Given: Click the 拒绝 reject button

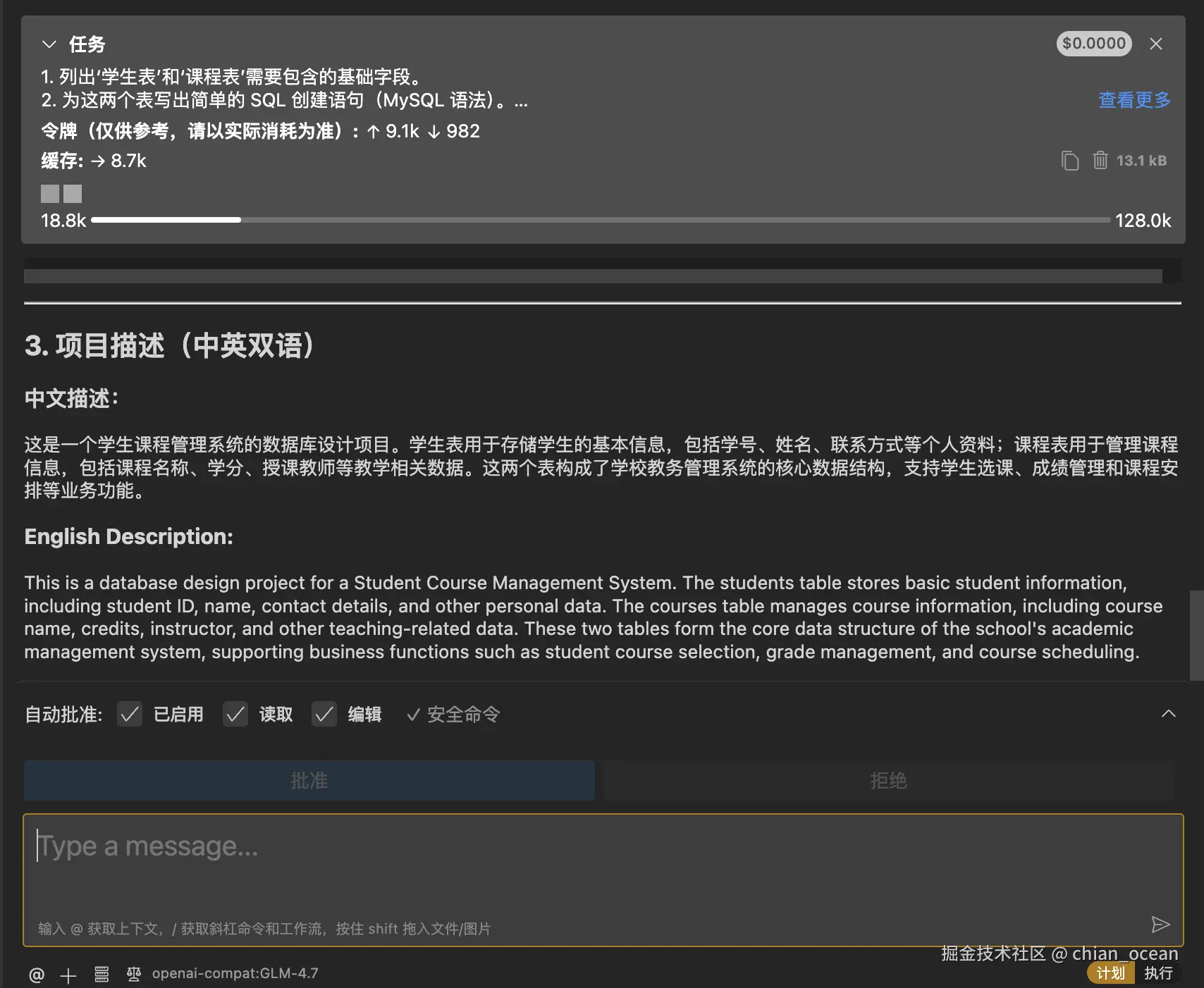Looking at the screenshot, I should tap(888, 780).
